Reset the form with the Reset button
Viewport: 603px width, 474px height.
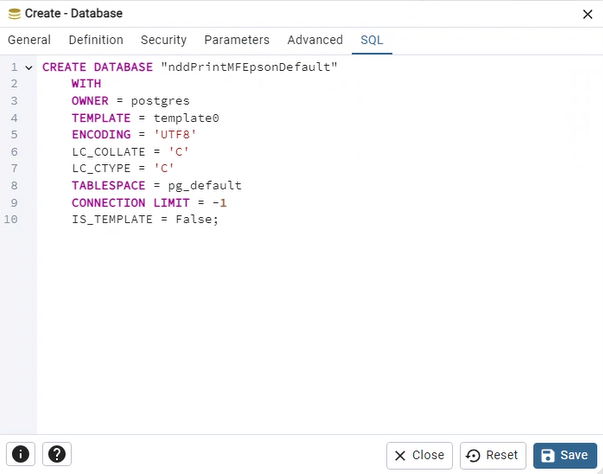[x=492, y=455]
